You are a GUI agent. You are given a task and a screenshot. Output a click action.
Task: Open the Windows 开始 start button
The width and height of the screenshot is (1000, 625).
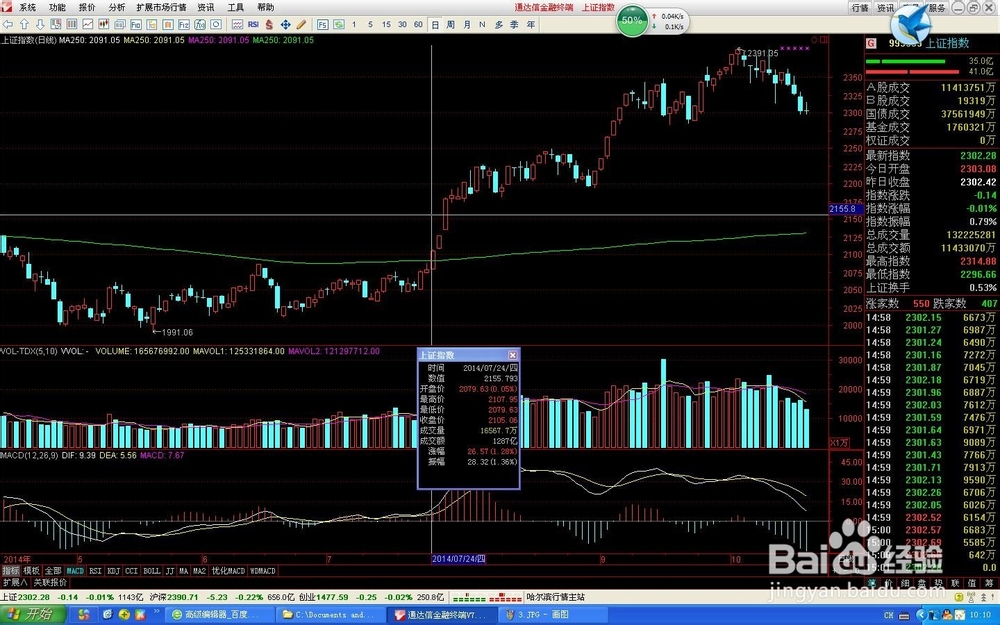click(33, 615)
